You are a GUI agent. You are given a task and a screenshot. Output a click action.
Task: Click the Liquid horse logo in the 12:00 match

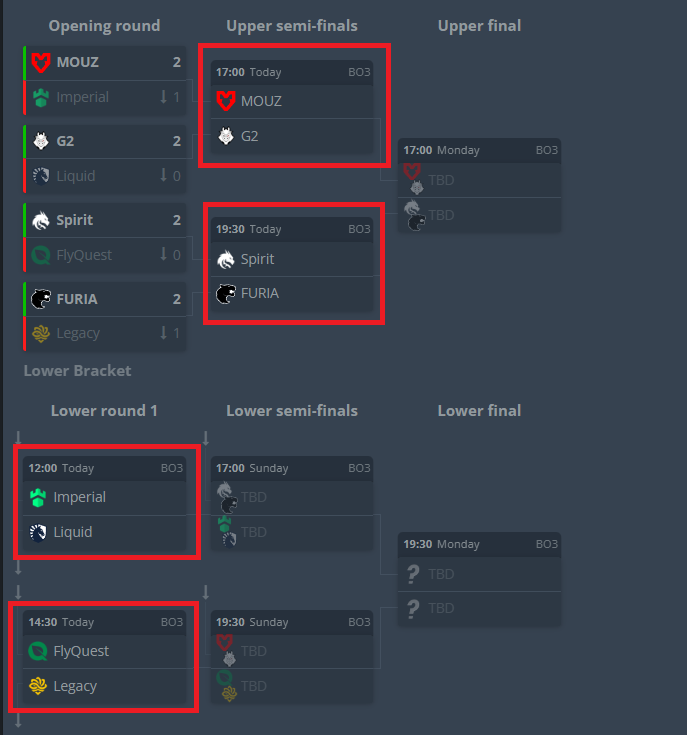(x=38, y=532)
